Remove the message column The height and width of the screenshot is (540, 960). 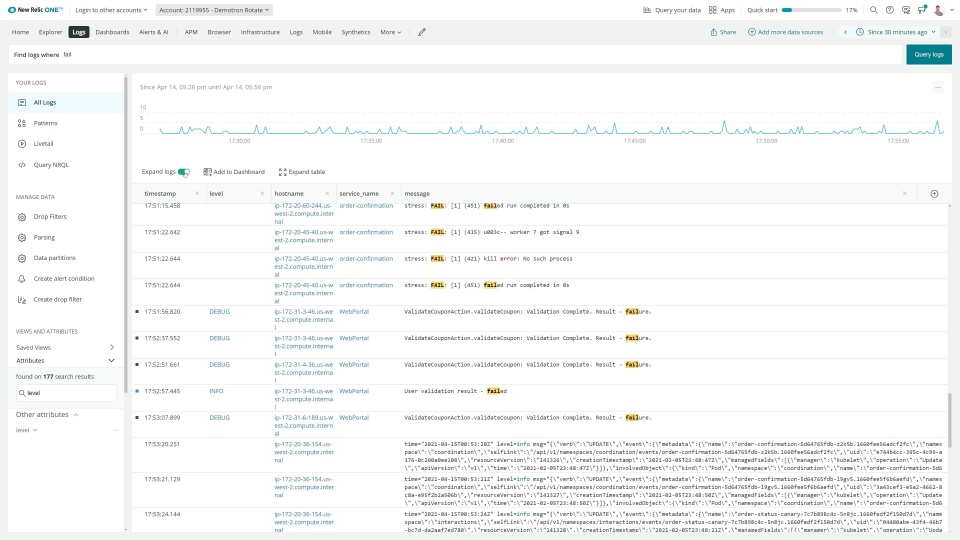pos(904,193)
